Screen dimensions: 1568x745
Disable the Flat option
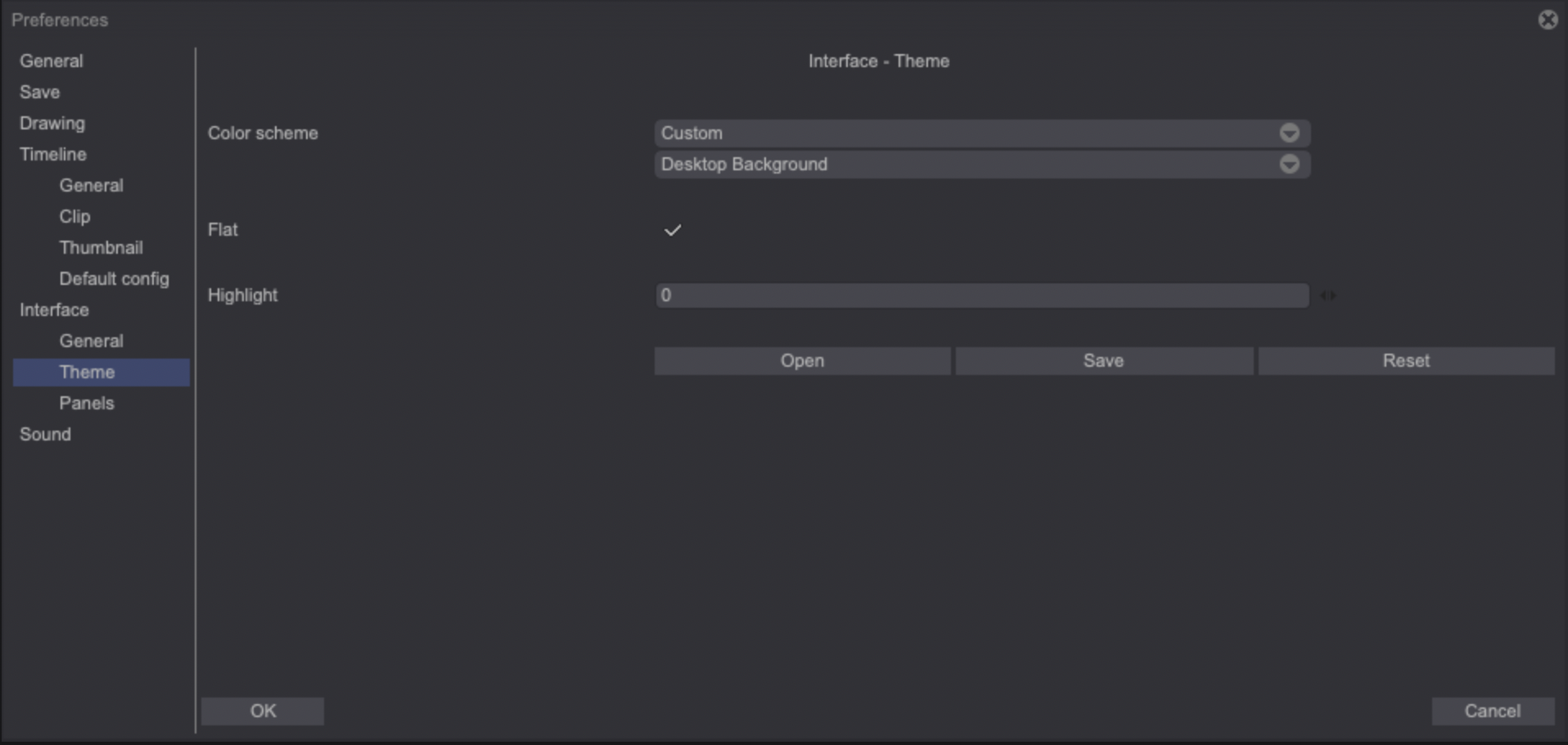click(672, 230)
